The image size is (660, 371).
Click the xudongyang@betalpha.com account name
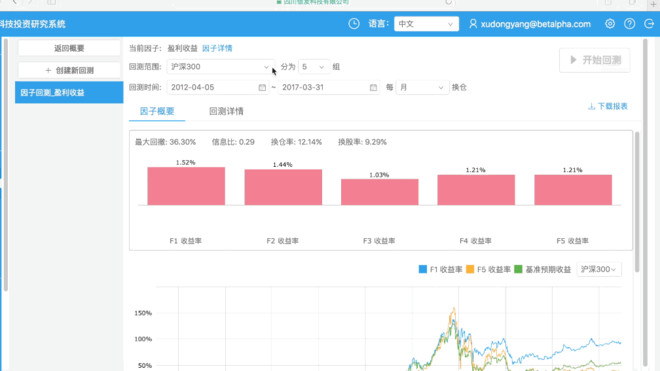(535, 24)
